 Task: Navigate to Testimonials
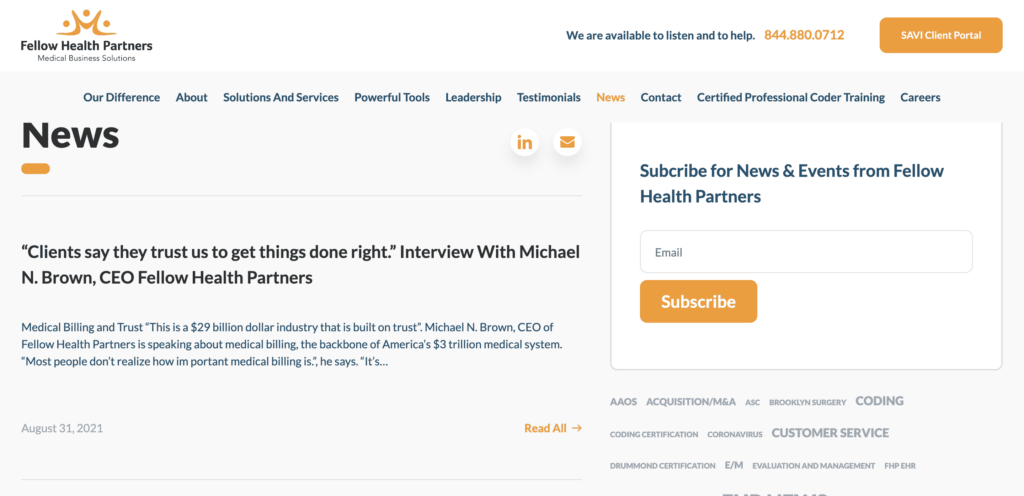[549, 97]
